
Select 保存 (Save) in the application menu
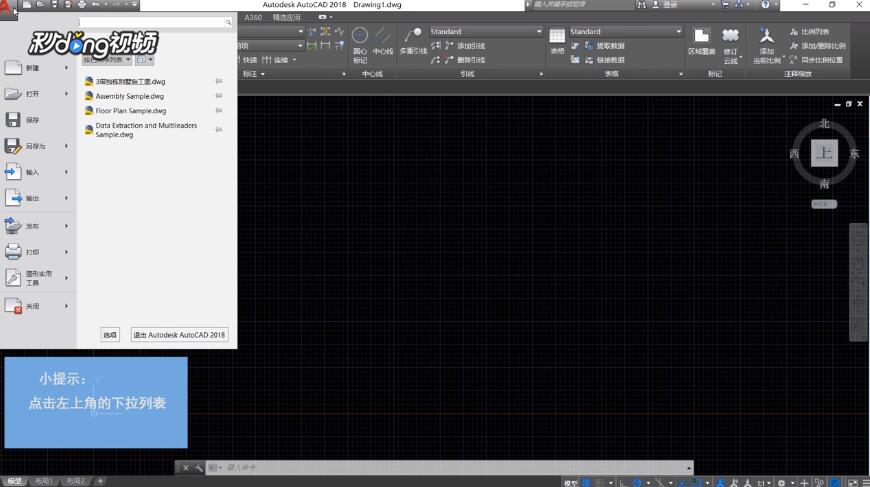(x=38, y=120)
